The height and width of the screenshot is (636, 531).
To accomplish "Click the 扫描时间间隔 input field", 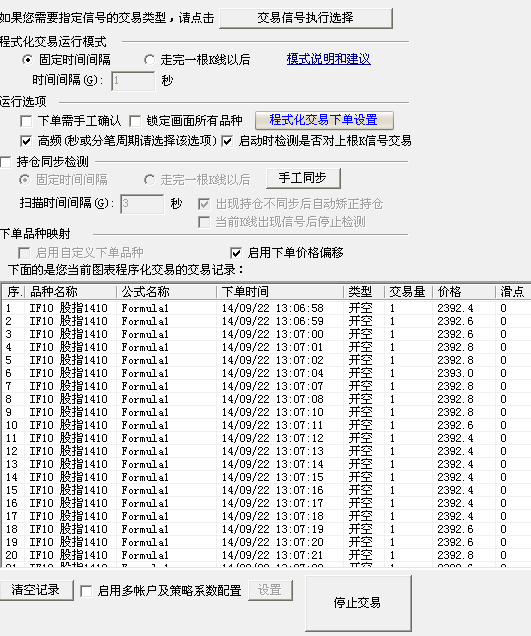I will 142,204.
